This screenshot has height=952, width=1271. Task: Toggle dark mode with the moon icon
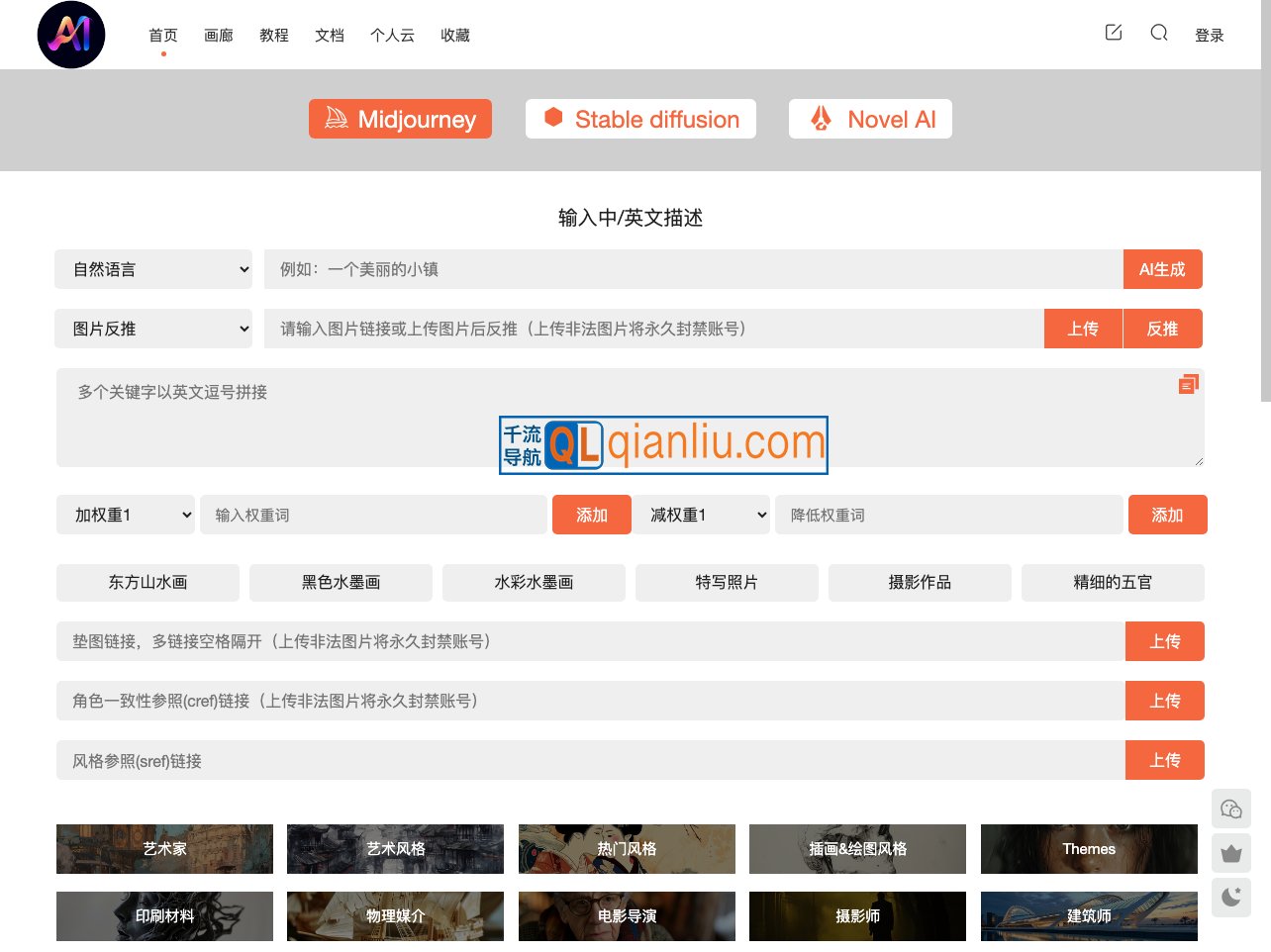tap(1231, 897)
